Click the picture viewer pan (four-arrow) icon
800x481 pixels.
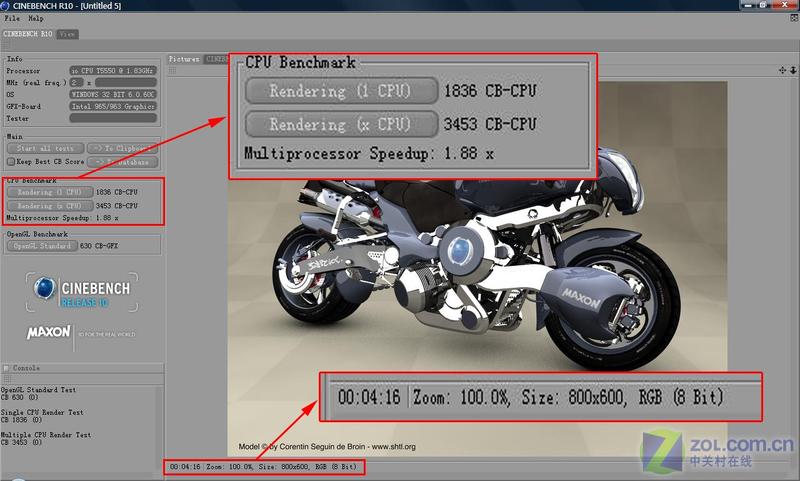783,70
